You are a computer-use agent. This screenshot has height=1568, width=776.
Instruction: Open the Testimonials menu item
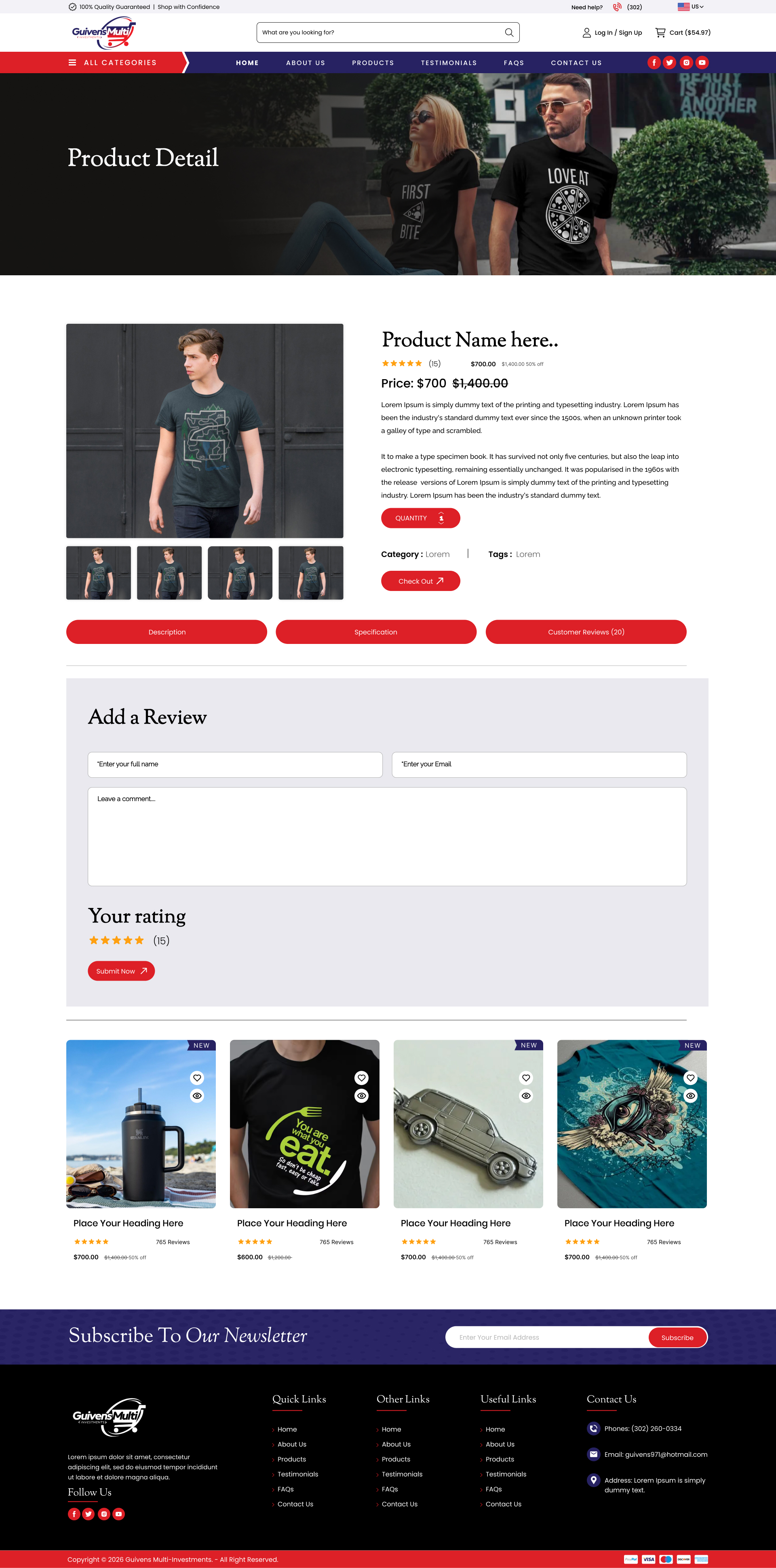449,63
